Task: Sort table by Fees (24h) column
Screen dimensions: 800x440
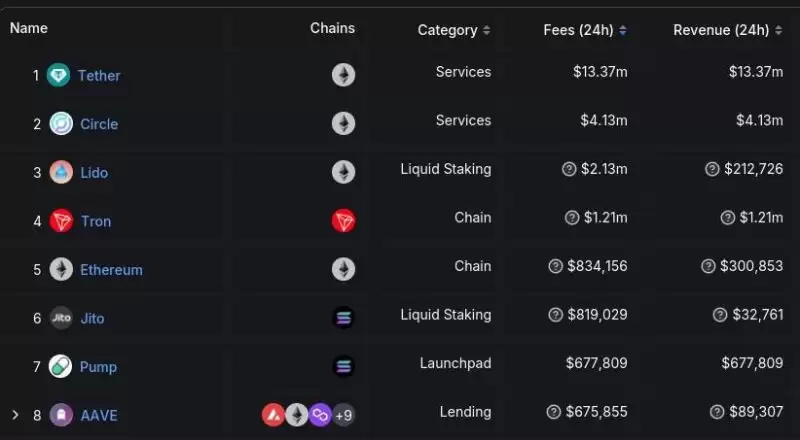Action: tap(585, 30)
